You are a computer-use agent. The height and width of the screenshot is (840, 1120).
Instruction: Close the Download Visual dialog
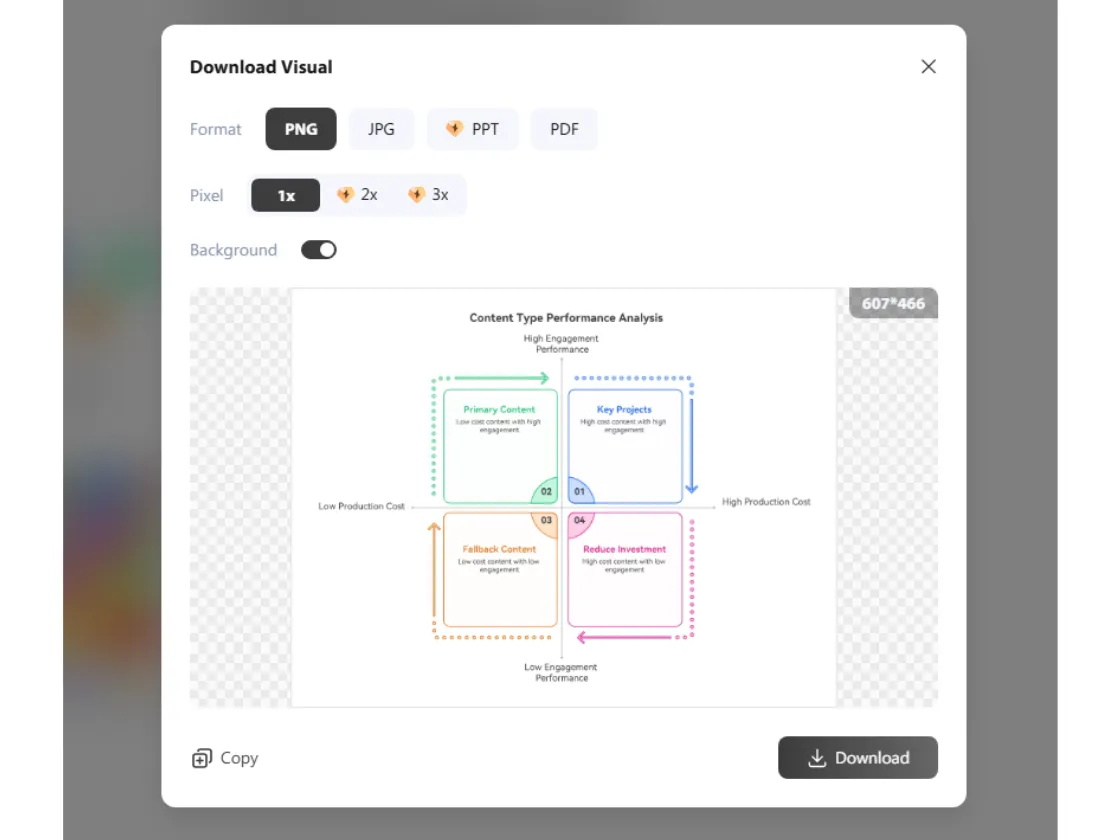[x=928, y=67]
